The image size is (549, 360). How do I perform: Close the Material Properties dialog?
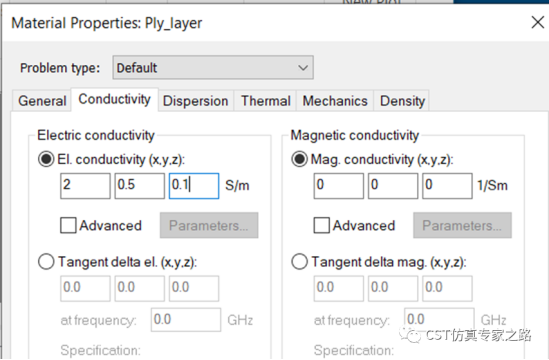[537, 23]
